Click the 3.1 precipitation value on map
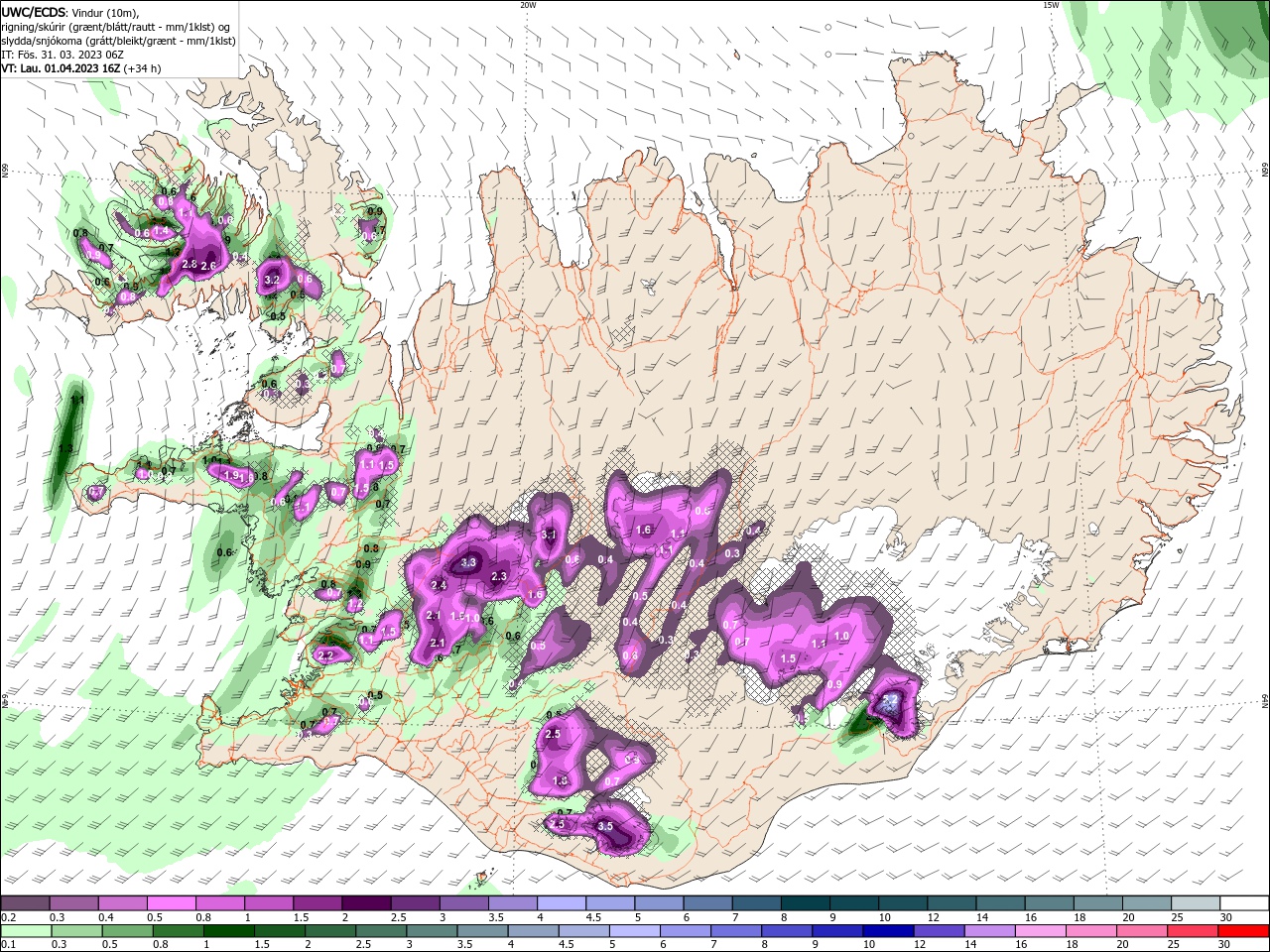This screenshot has height=952, width=1270. 549,535
